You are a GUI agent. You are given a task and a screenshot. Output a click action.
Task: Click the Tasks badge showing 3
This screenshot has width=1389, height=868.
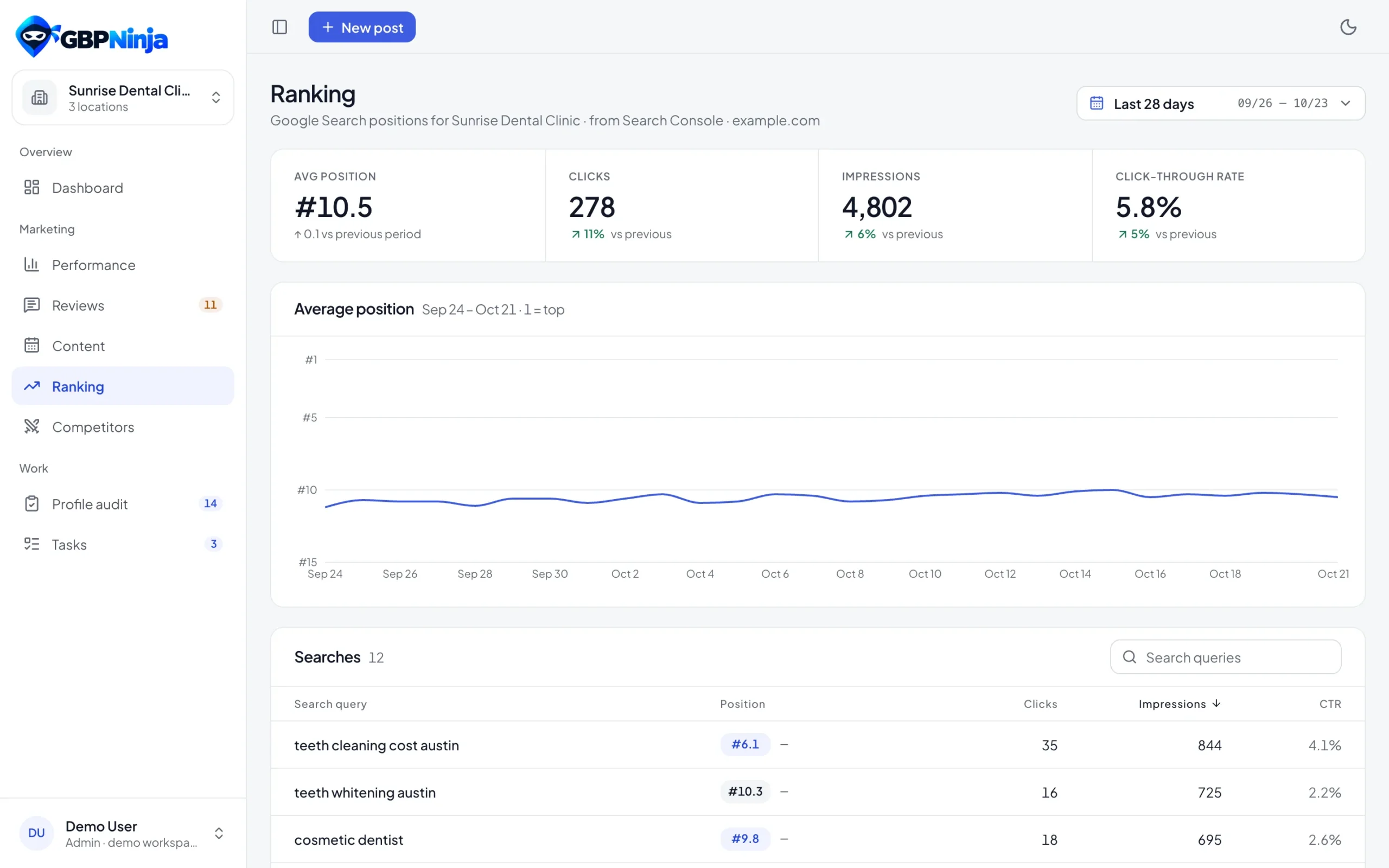[x=214, y=544]
